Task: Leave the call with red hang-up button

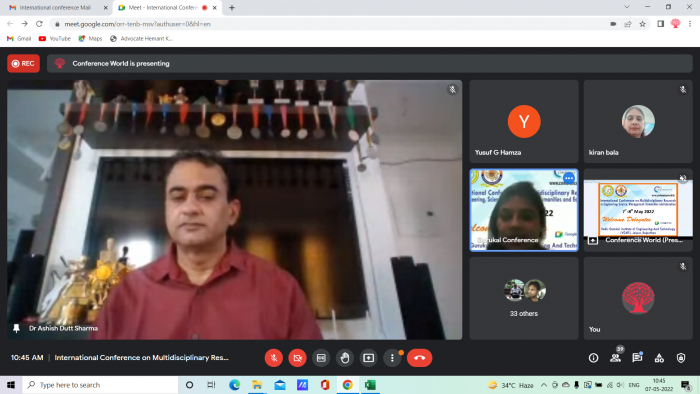Action: 419,358
